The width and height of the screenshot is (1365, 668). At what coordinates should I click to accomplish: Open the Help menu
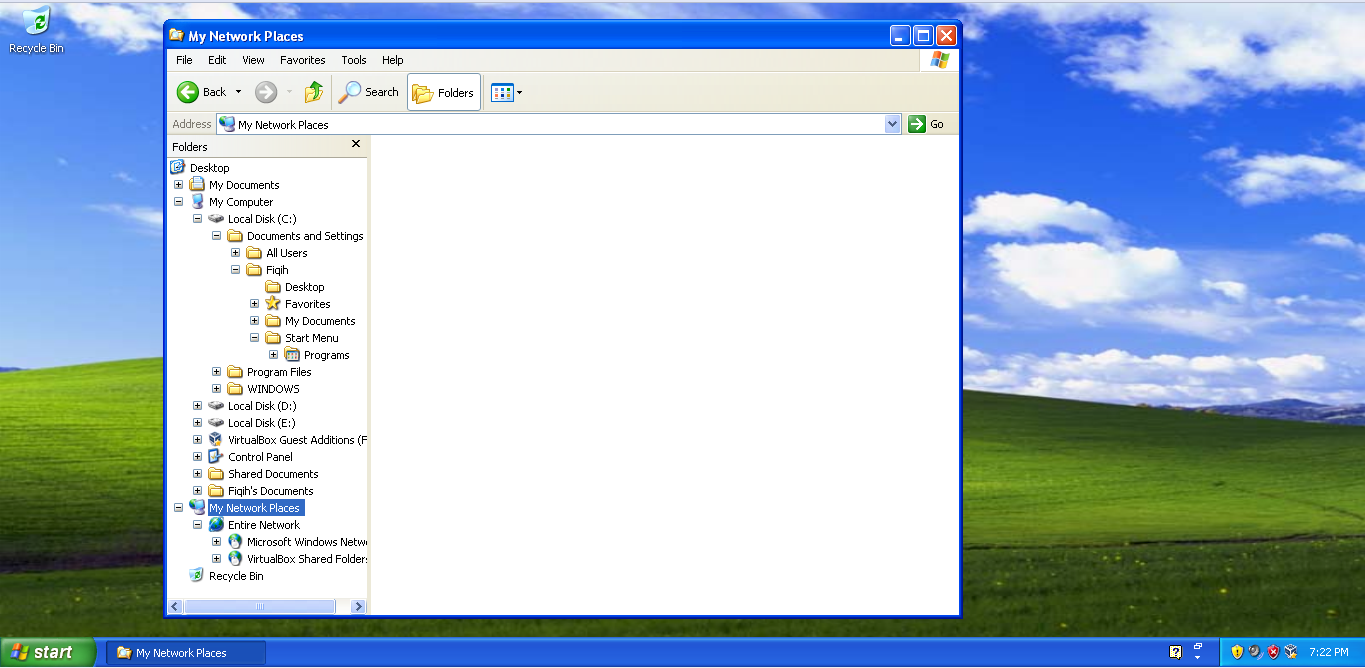[393, 60]
